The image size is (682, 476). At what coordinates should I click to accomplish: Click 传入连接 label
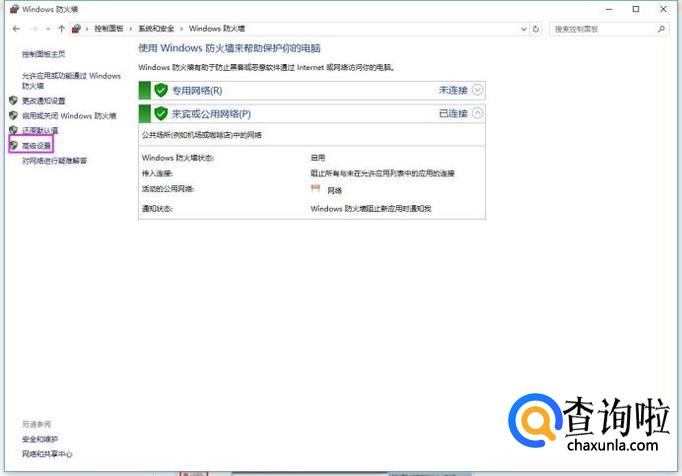pyautogui.click(x=157, y=173)
